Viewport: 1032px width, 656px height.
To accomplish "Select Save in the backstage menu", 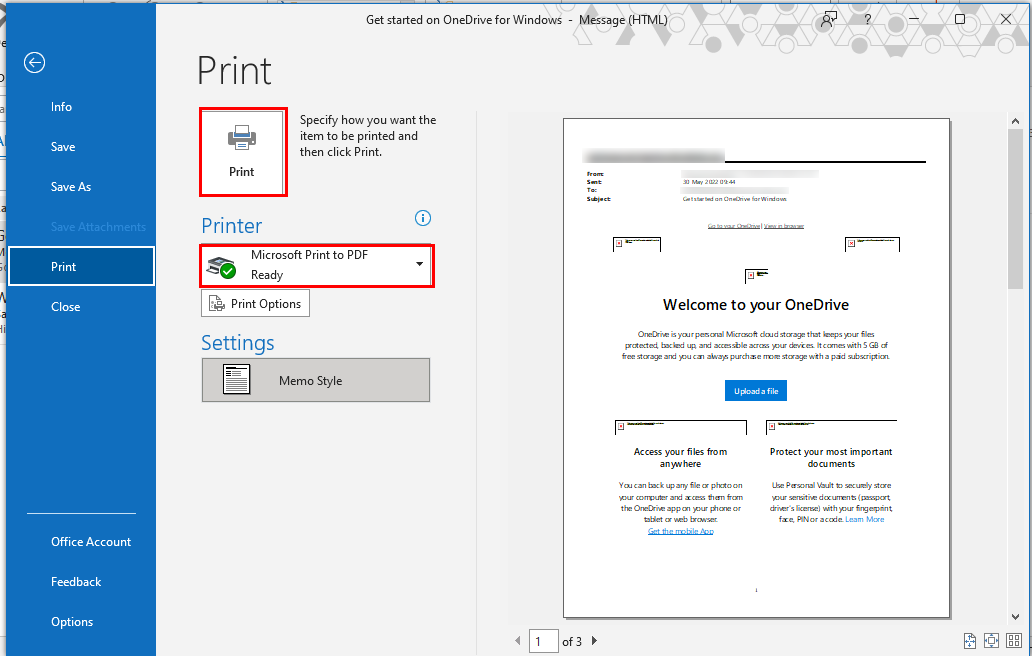I will click(63, 147).
